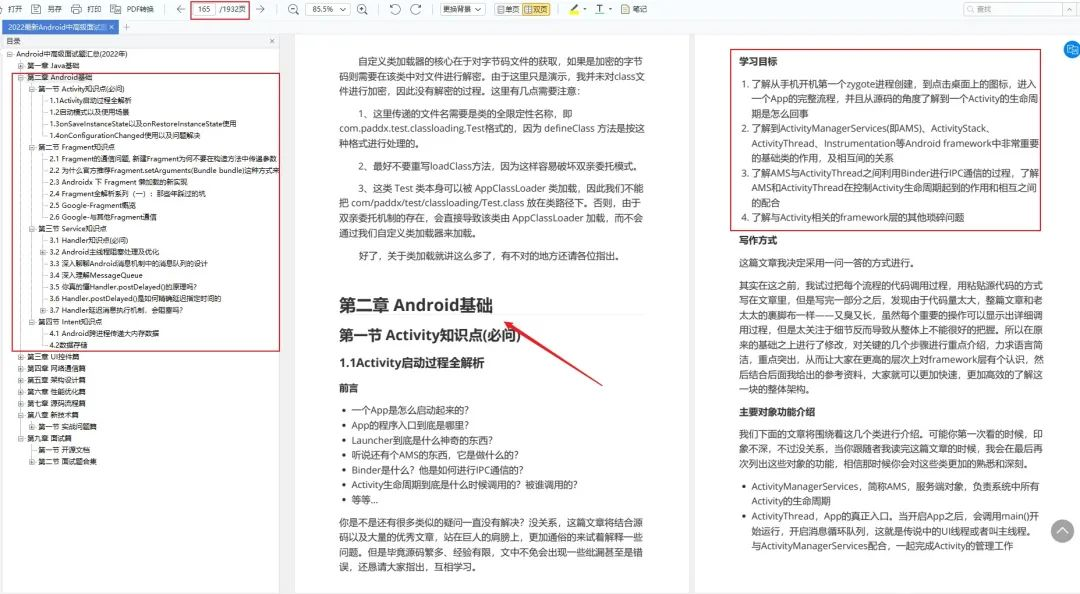The image size is (1080, 594).
Task: Click the 打印 (Print) button
Action: 86,9
